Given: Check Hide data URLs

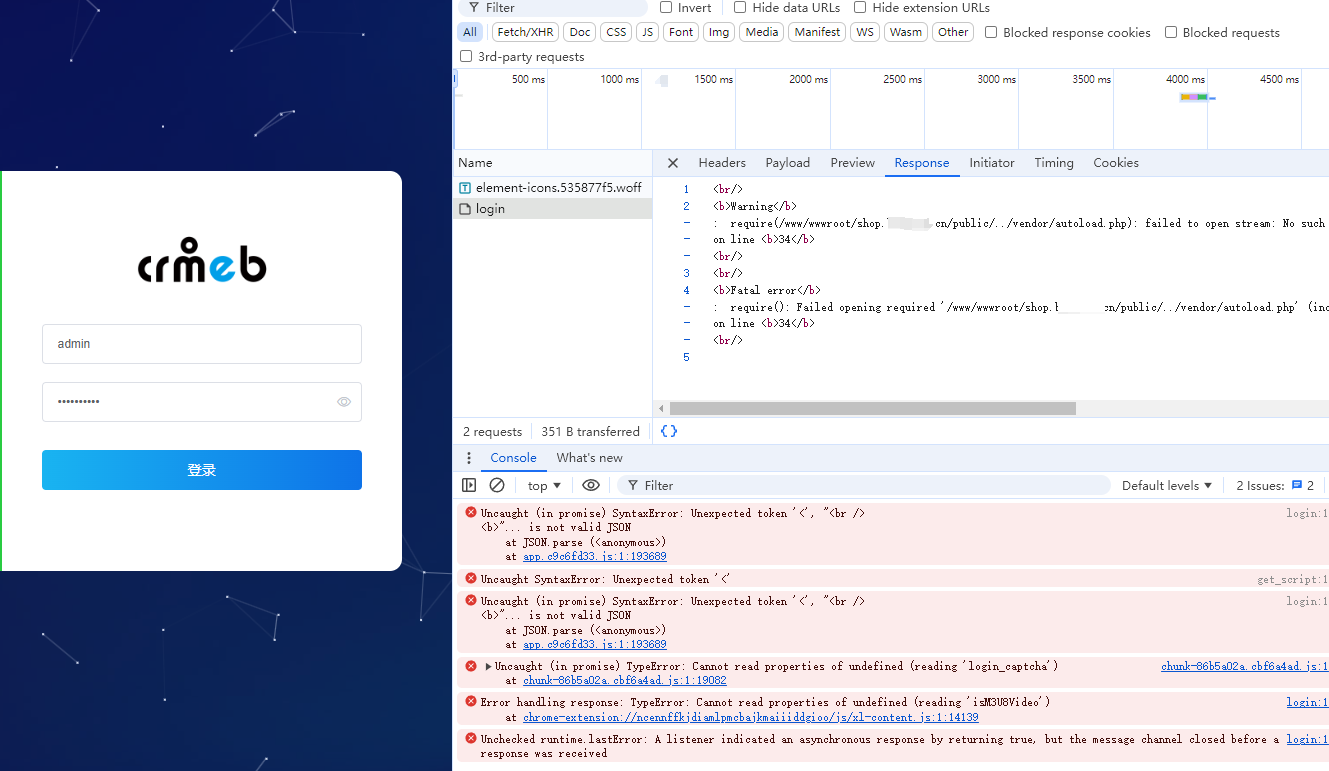Looking at the screenshot, I should [x=740, y=8].
